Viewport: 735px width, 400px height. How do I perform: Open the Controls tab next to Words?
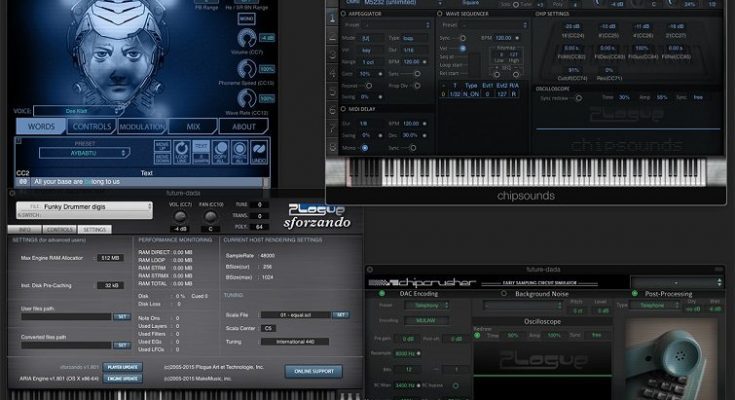[93, 127]
